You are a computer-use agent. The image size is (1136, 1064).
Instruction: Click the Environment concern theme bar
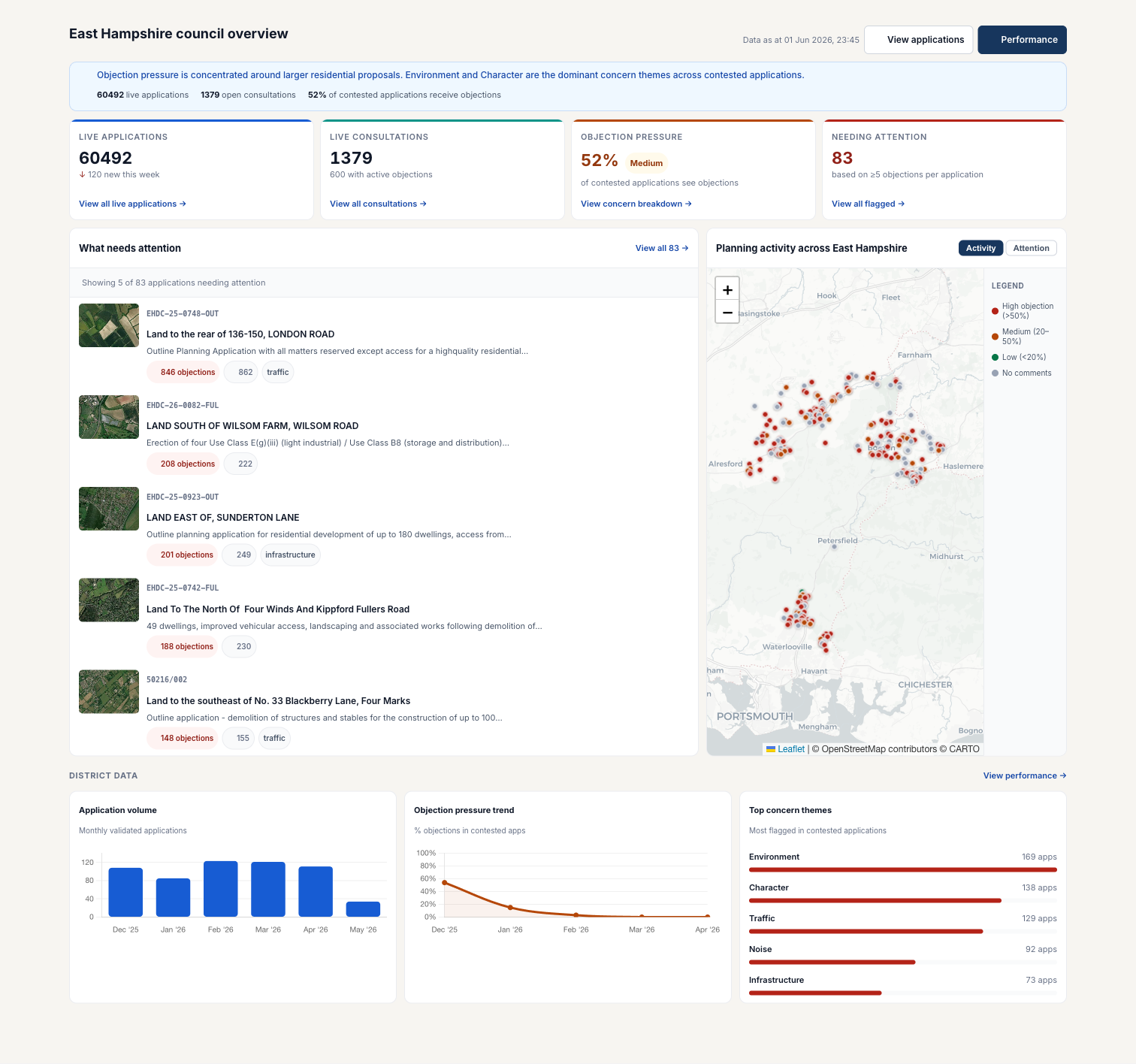pyautogui.click(x=903, y=869)
